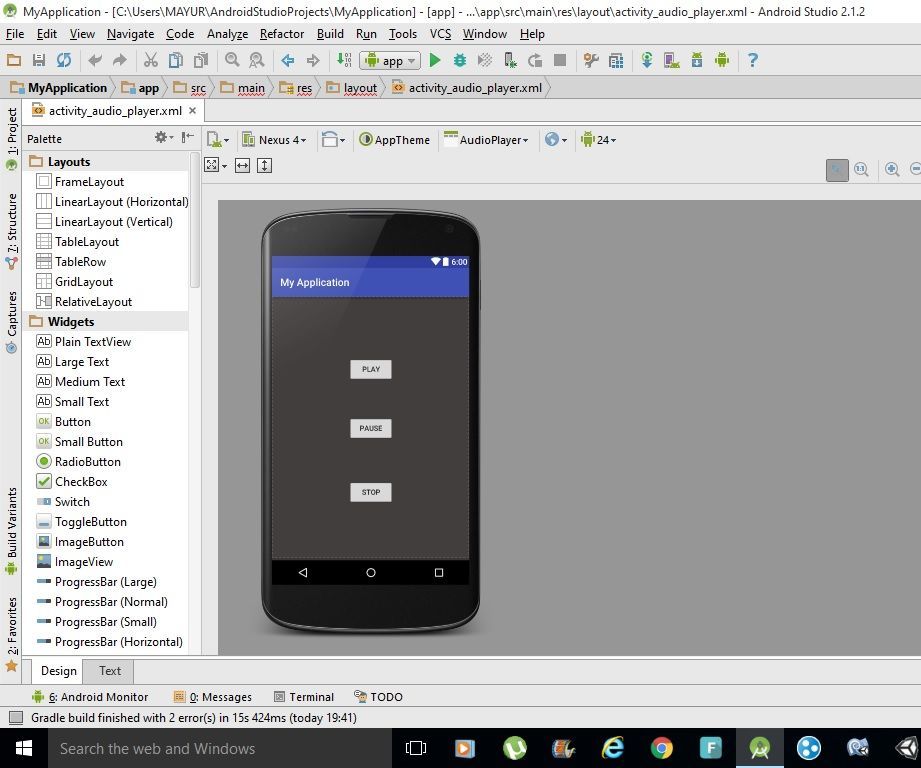
Task: Open the Terminal tool window
Action: (304, 697)
